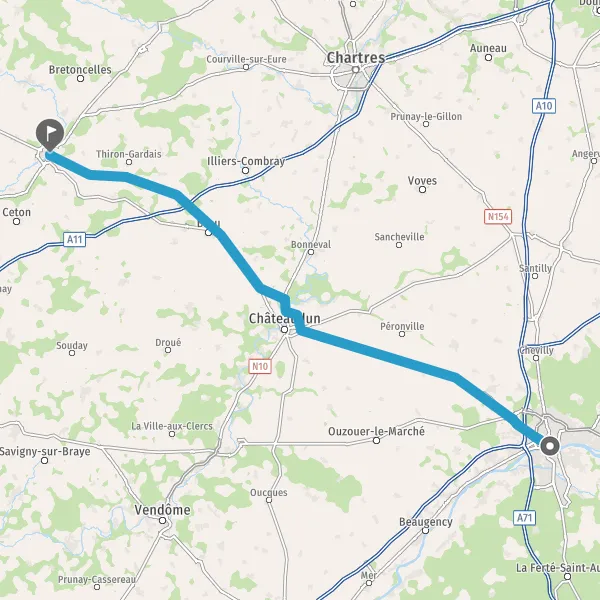Click the N10 road shield
The height and width of the screenshot is (600, 600).
point(260,366)
